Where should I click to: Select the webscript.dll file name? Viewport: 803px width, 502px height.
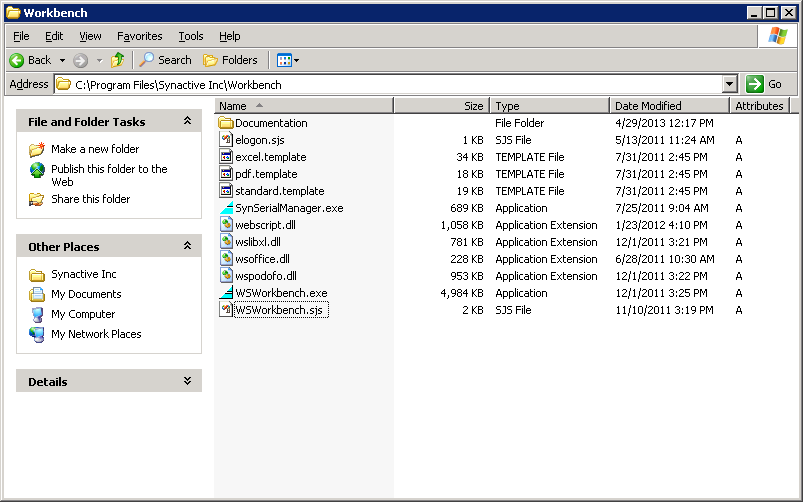coord(265,225)
